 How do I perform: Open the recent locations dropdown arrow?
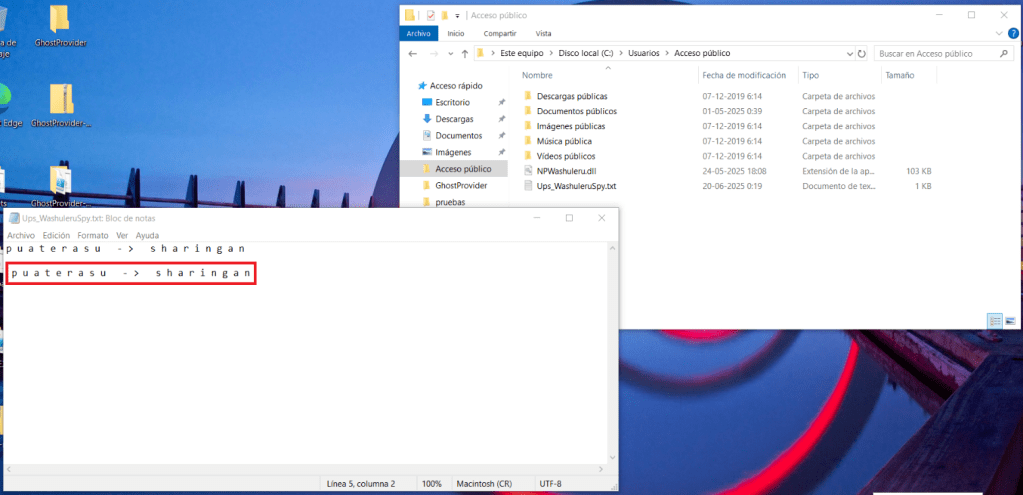tap(449, 53)
